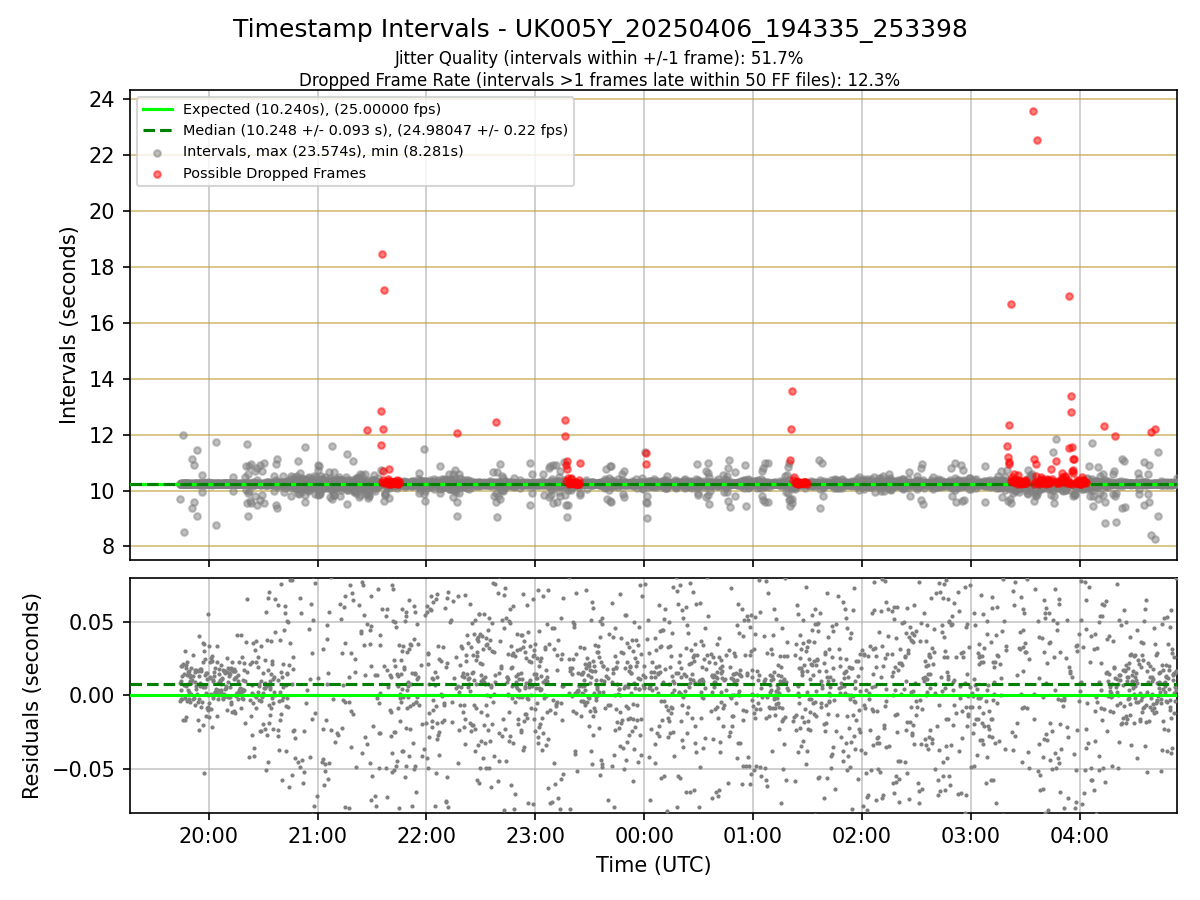
Task: Click the chart title 'Timestamp Intervals - UK005Y_20250406_194335_253398'
Action: pos(600,29)
